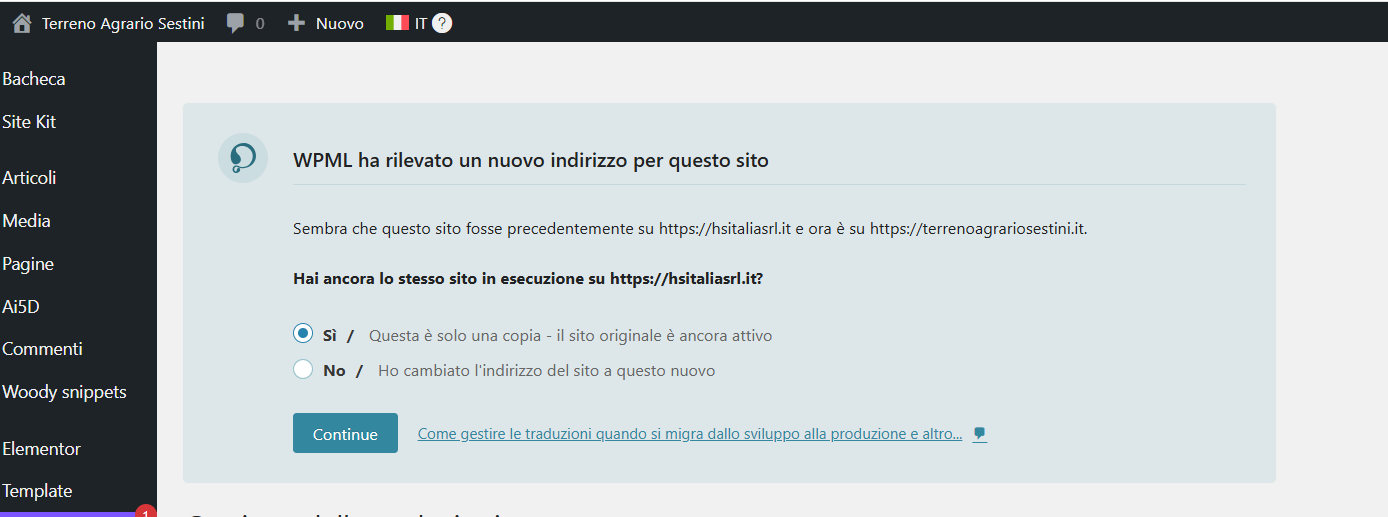Click the heading WPML ha rilevato un nuovo indirizzo
1388x517 pixels.
[x=531, y=160]
